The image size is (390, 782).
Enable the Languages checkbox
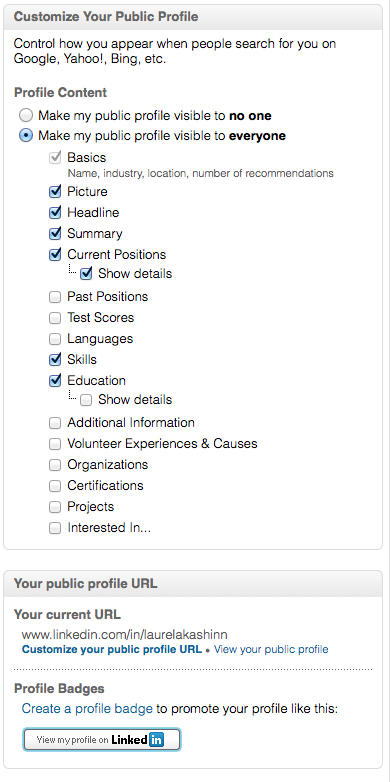click(55, 339)
